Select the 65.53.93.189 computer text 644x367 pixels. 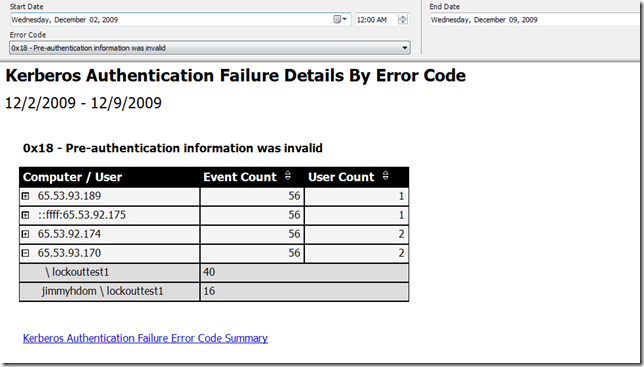[69, 196]
